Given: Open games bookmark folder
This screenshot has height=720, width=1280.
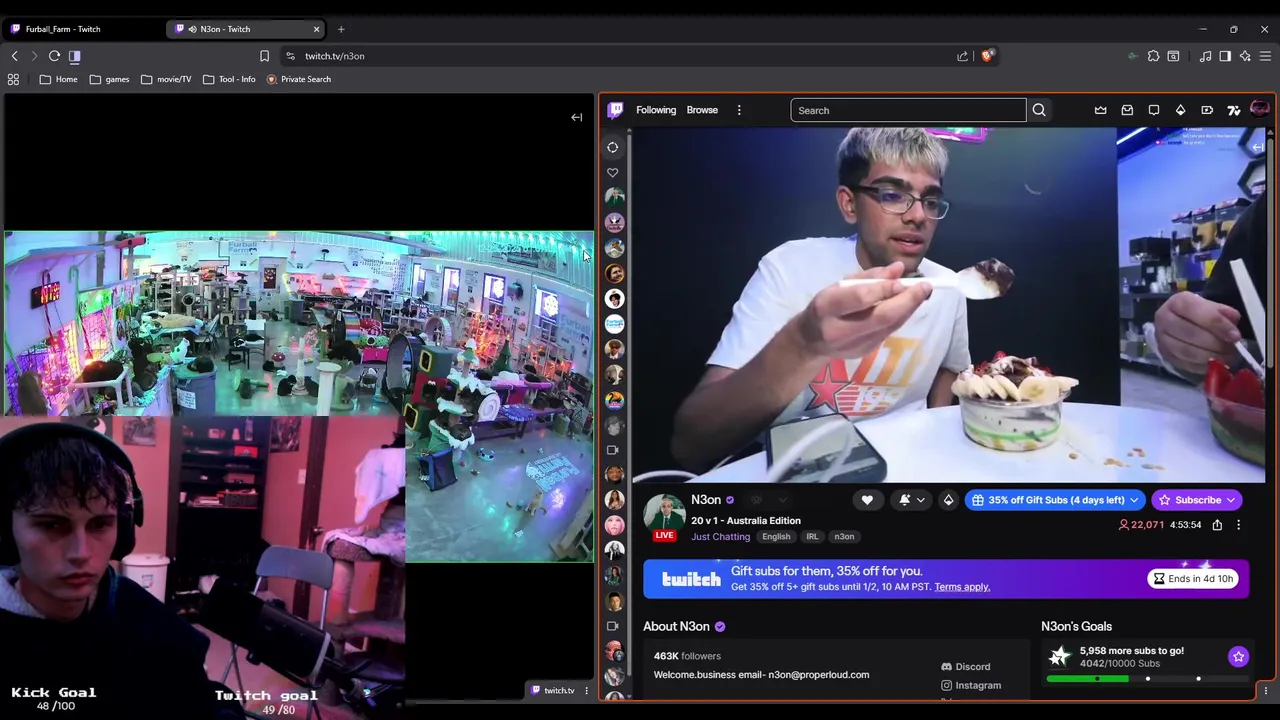Looking at the screenshot, I should click(109, 79).
